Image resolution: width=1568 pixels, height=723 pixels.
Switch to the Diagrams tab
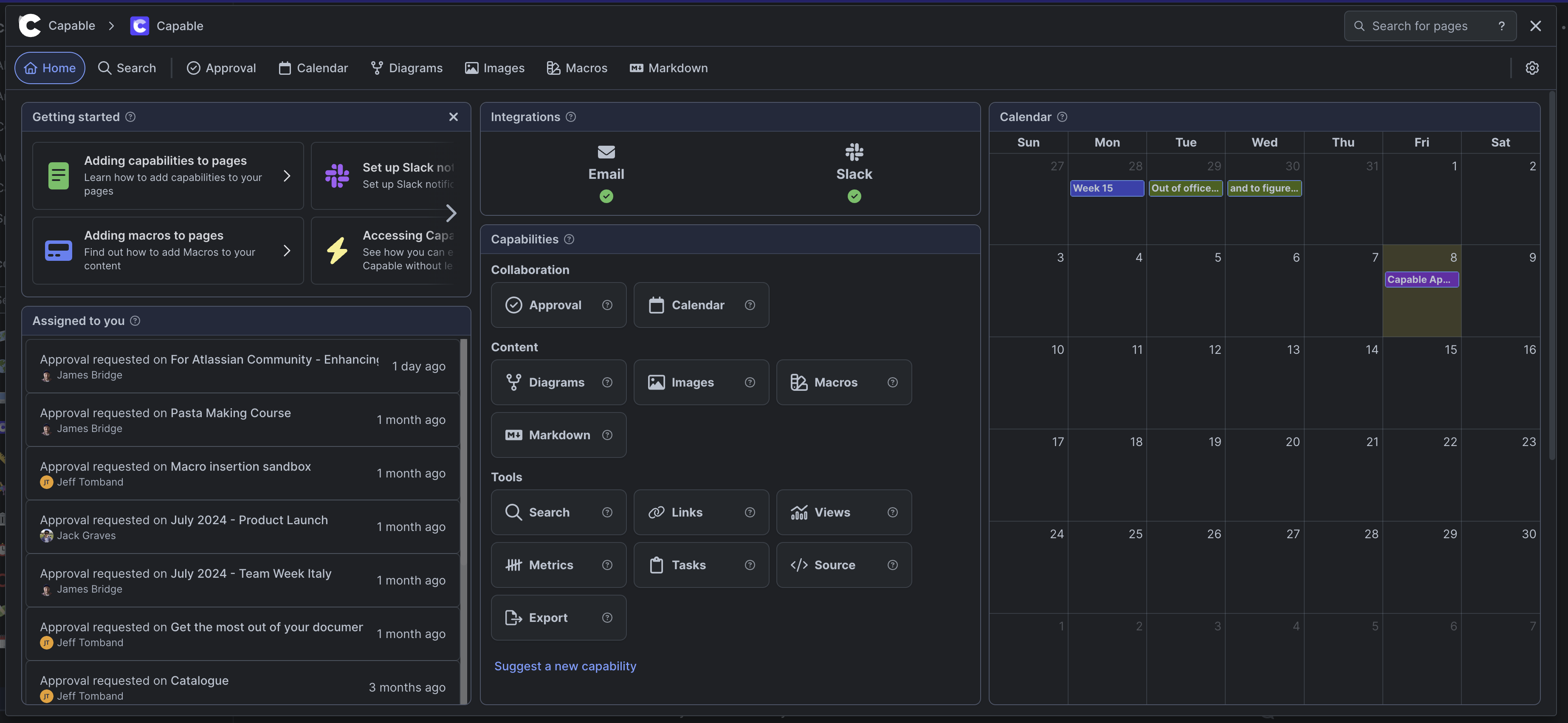tap(406, 68)
